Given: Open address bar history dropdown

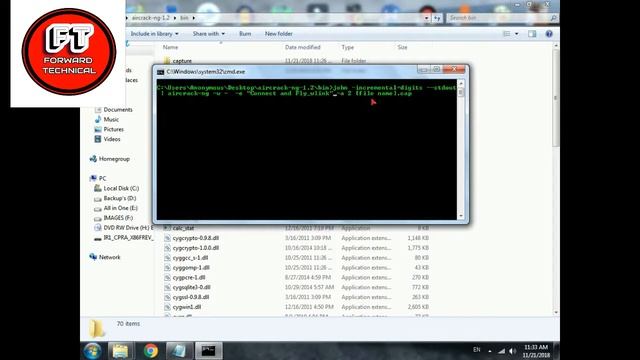Looking at the screenshot, I should pos(427,18).
